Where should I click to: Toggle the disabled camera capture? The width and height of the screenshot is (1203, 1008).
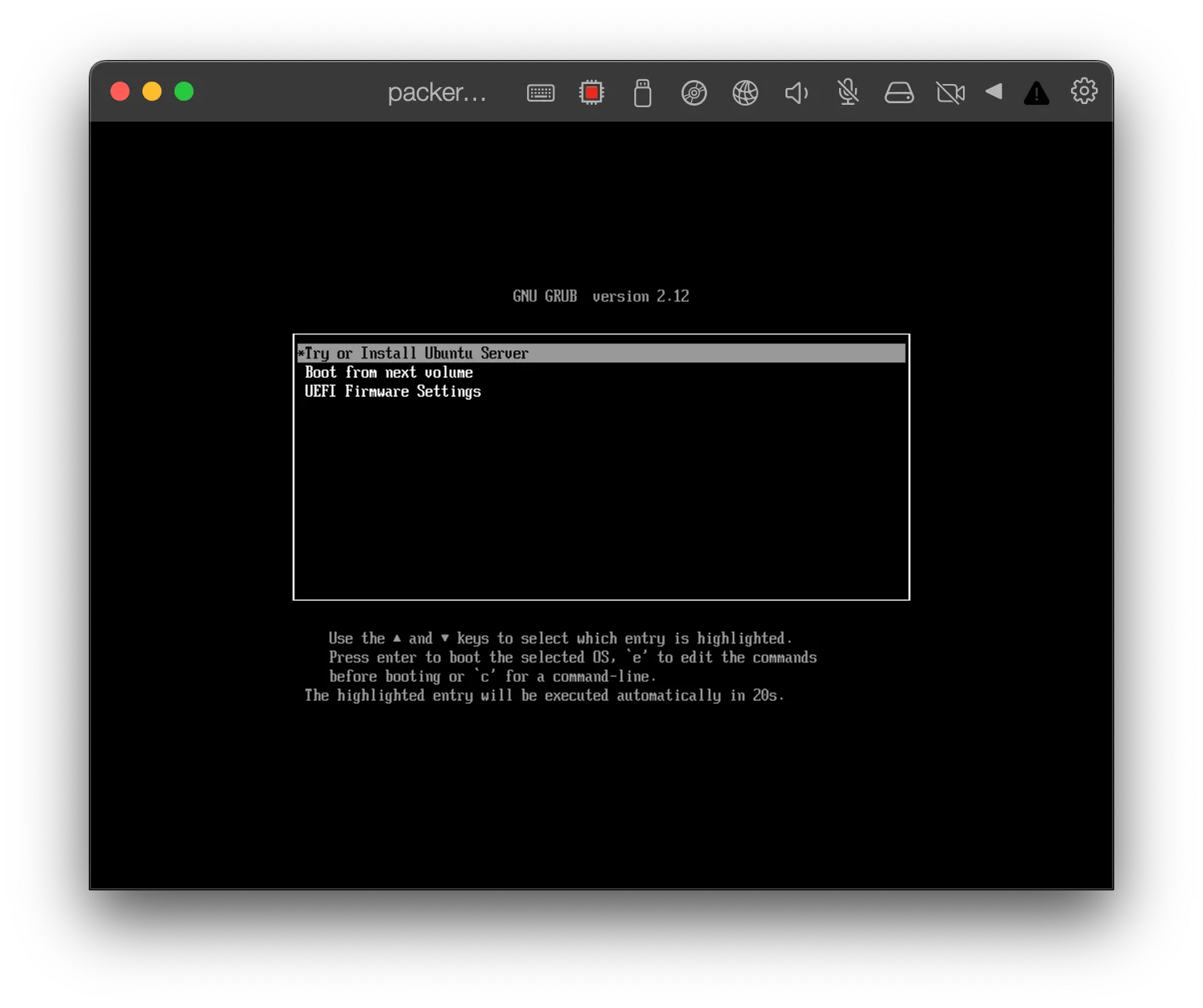949,92
